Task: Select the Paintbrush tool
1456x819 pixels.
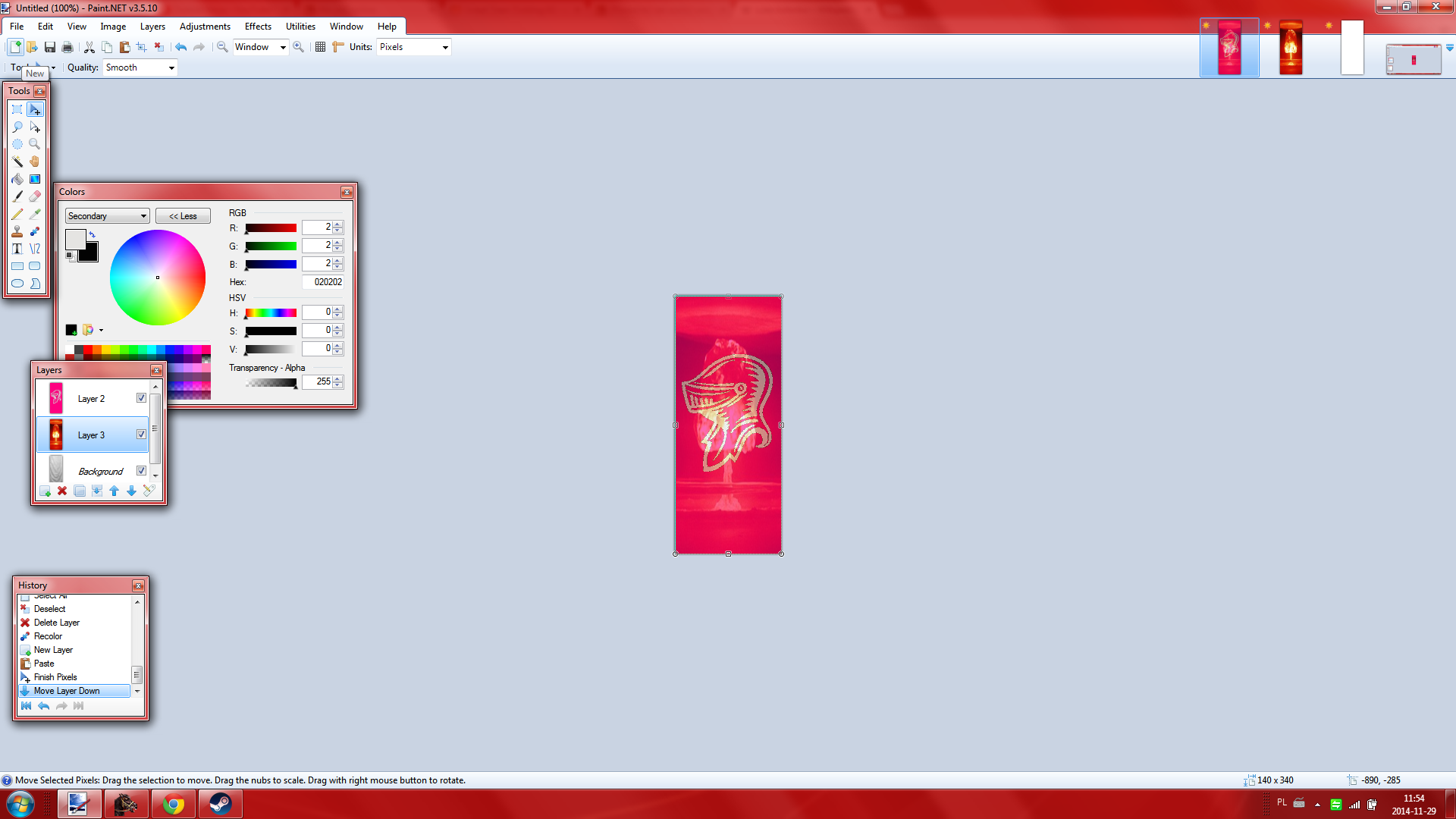Action: tap(17, 196)
